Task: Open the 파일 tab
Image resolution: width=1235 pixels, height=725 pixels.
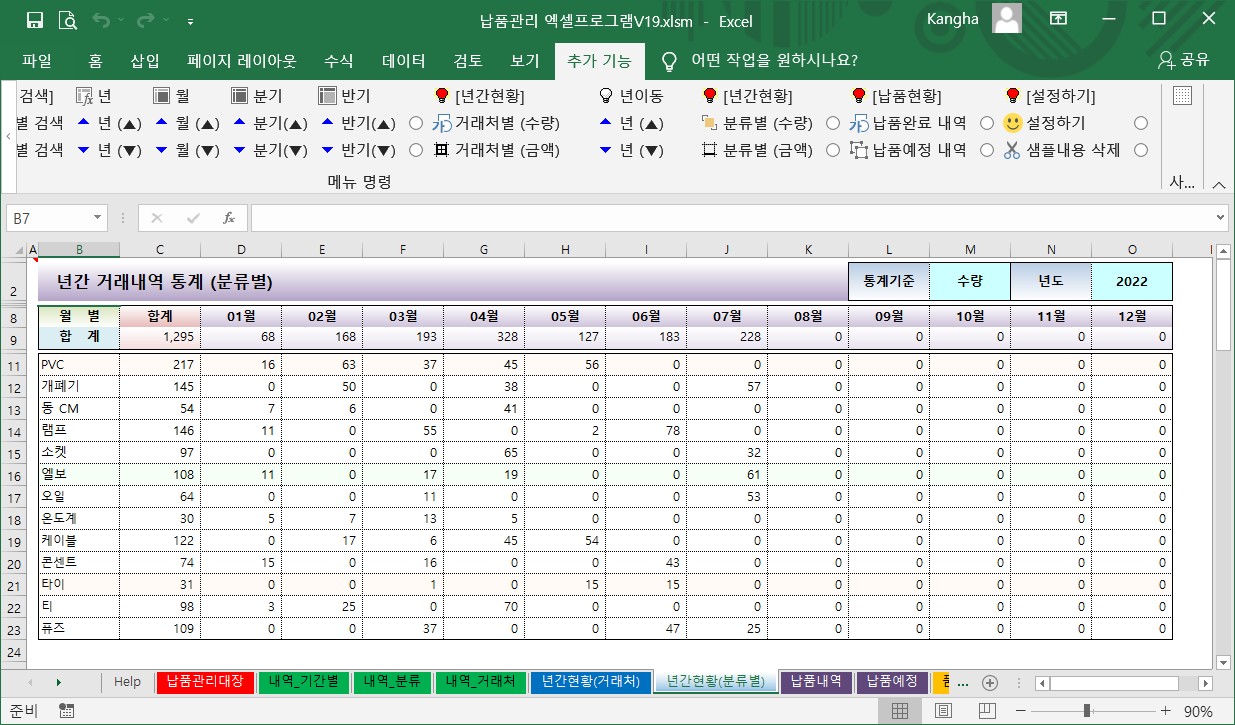Action: [36, 61]
